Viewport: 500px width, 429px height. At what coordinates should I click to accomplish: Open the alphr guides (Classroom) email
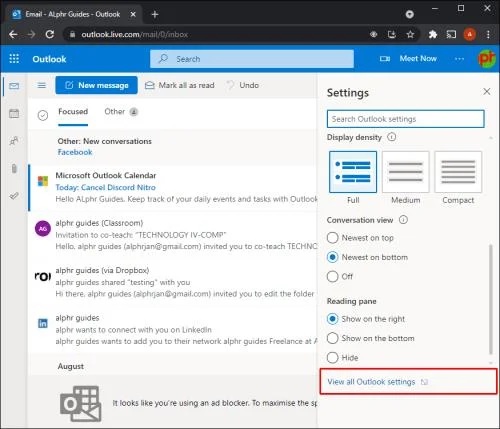tap(173, 235)
